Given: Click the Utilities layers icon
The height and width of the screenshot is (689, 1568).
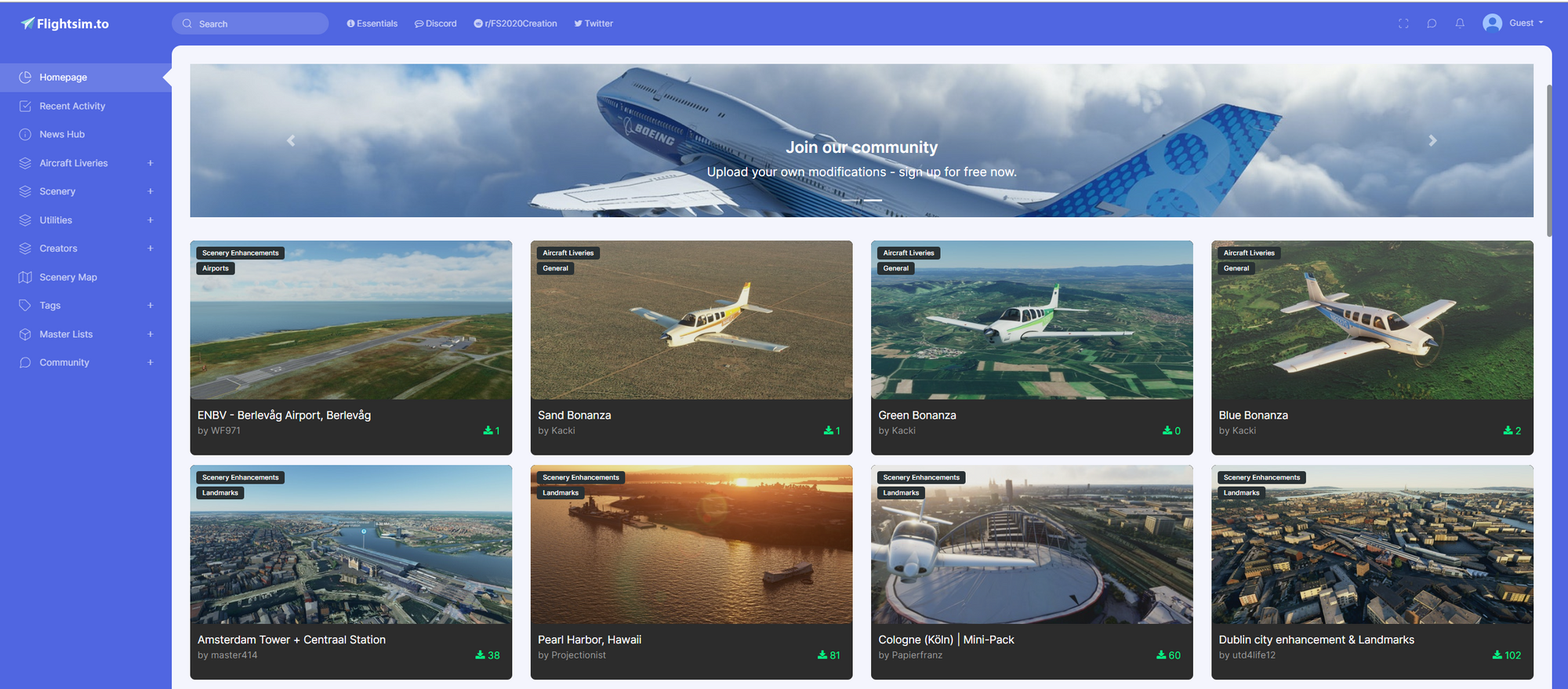Looking at the screenshot, I should click(x=25, y=220).
